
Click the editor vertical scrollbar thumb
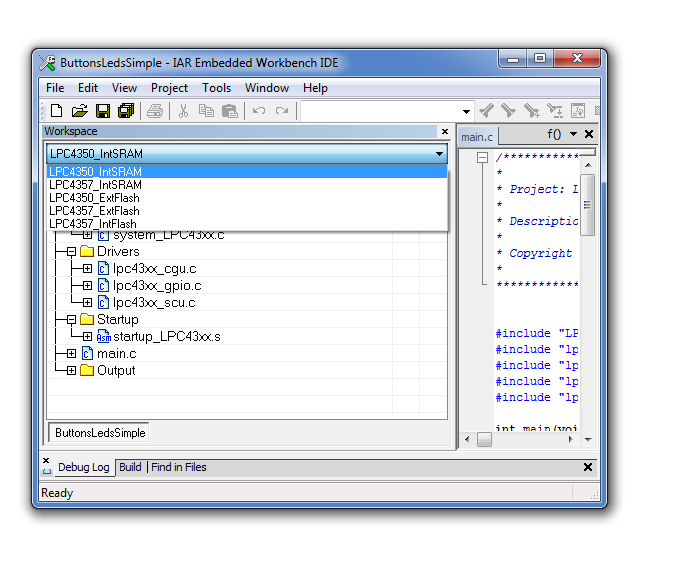[x=587, y=205]
